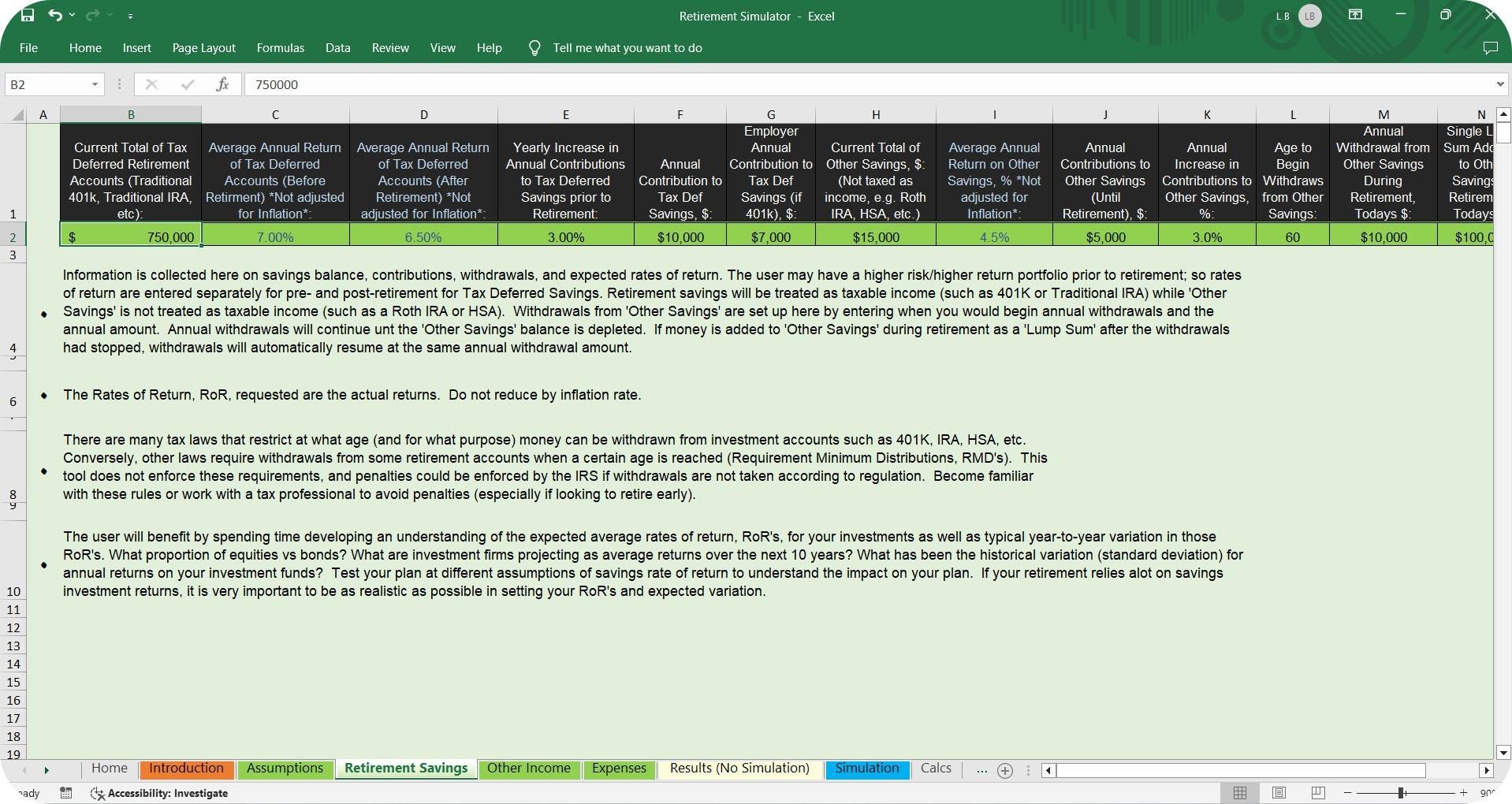This screenshot has height=804, width=1512.
Task: Click the Tell me what you want to do lightbulb
Action: (x=534, y=47)
